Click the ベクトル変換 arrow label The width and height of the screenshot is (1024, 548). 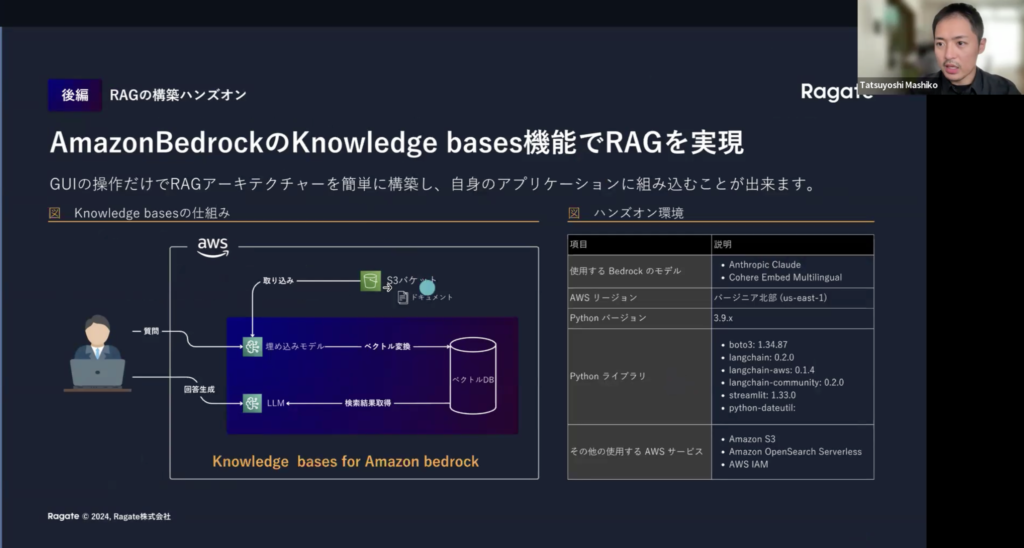click(x=387, y=346)
